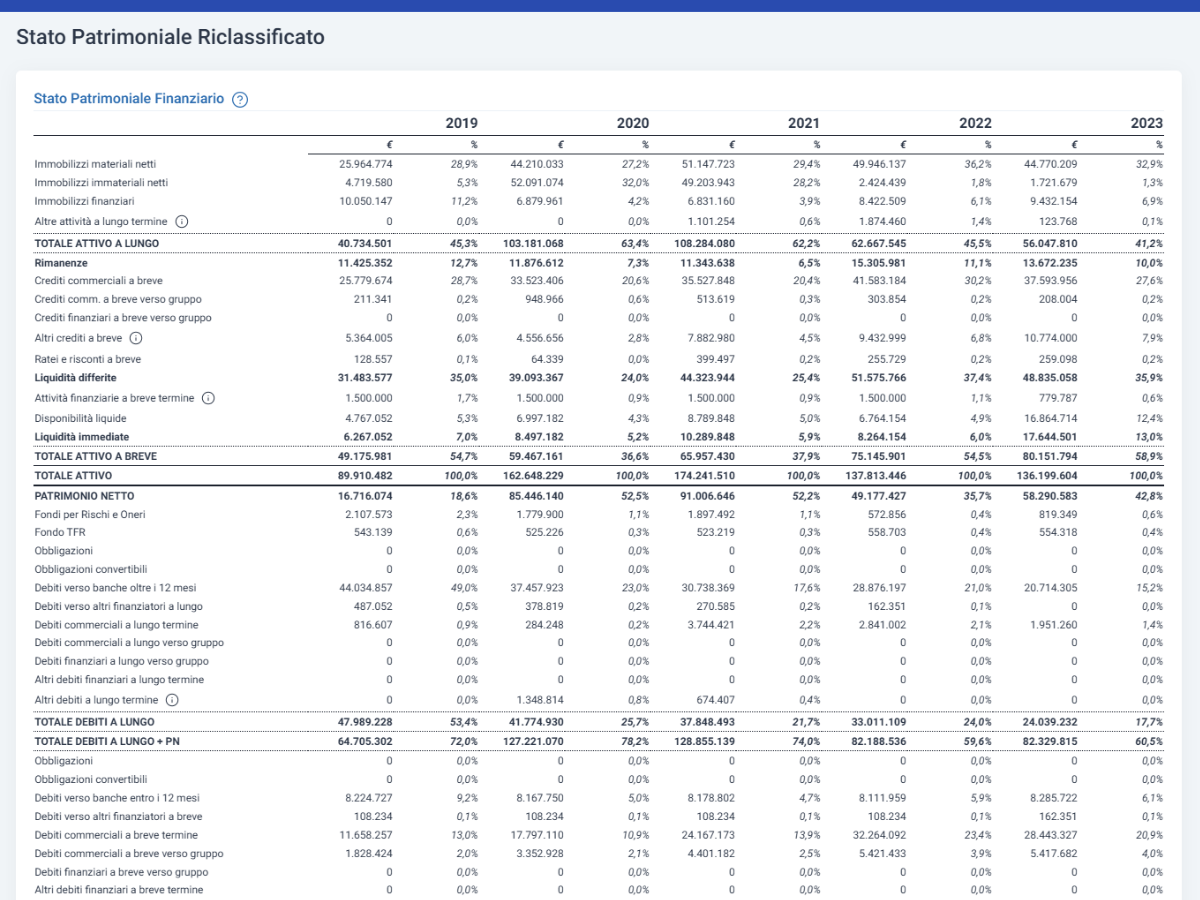Click the Stato Patrimoniale Finanziario section title

129,99
